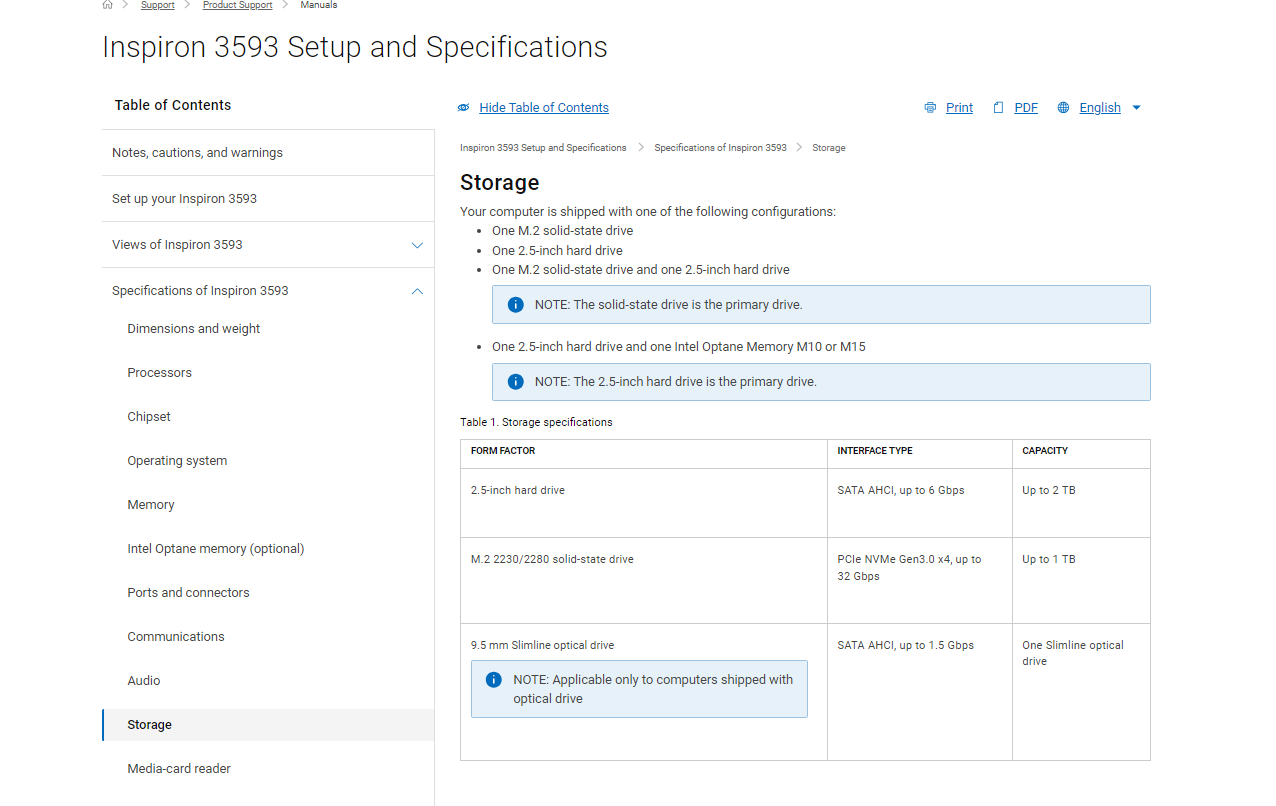Click the Storage page heading

pos(499,182)
